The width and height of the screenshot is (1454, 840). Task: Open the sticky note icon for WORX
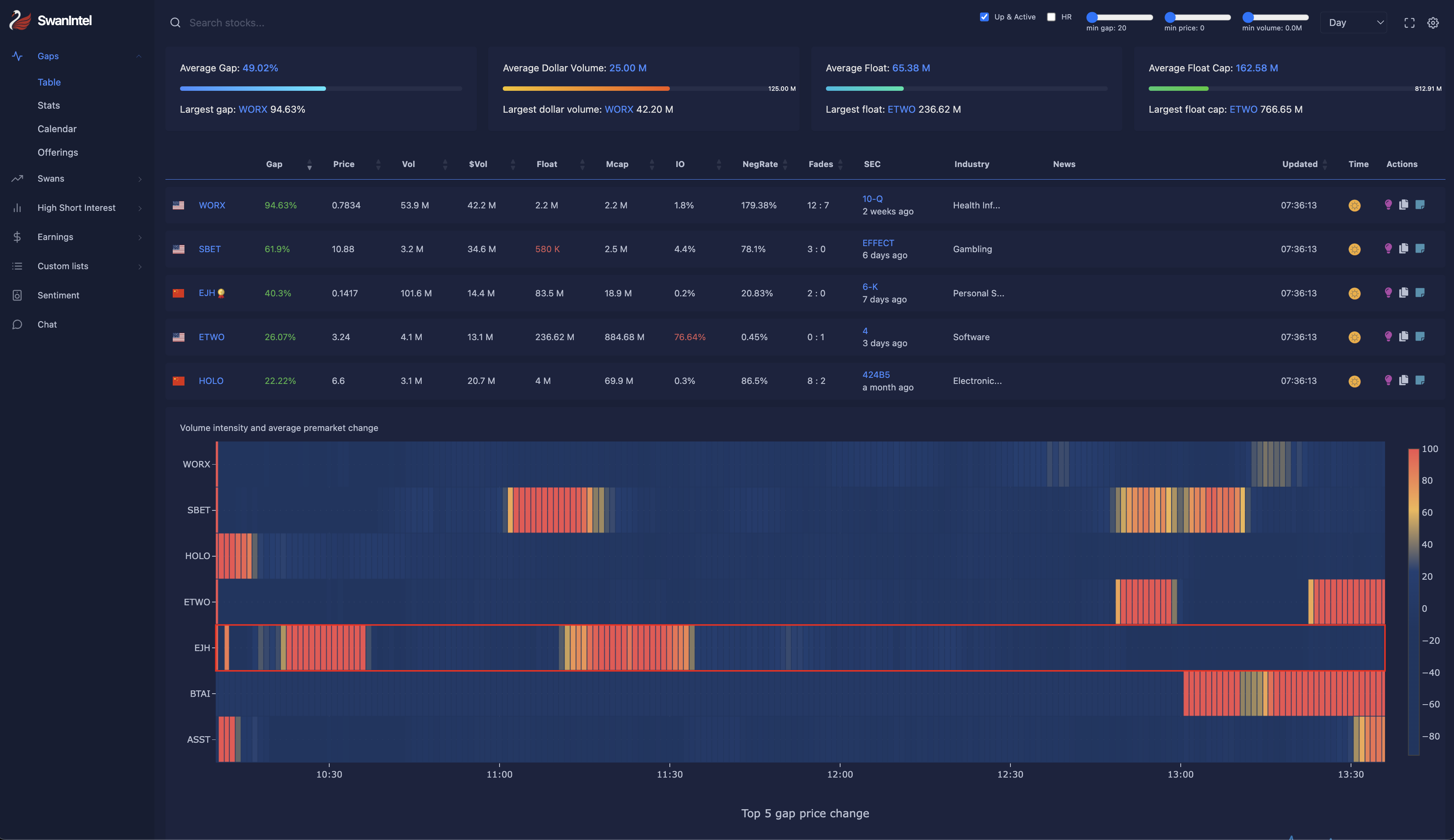coord(1420,205)
